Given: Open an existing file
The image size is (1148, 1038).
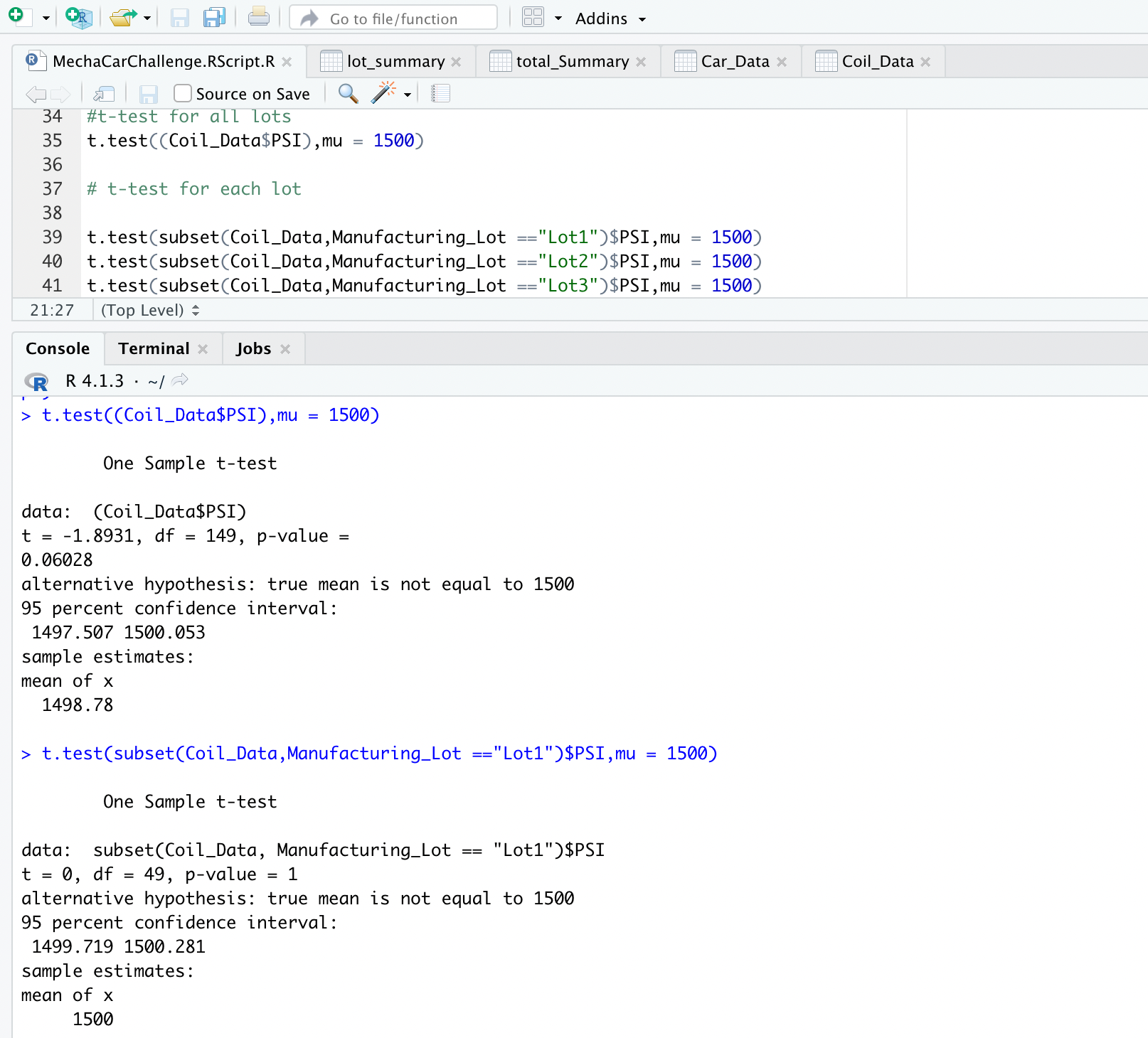Looking at the screenshot, I should [x=121, y=17].
